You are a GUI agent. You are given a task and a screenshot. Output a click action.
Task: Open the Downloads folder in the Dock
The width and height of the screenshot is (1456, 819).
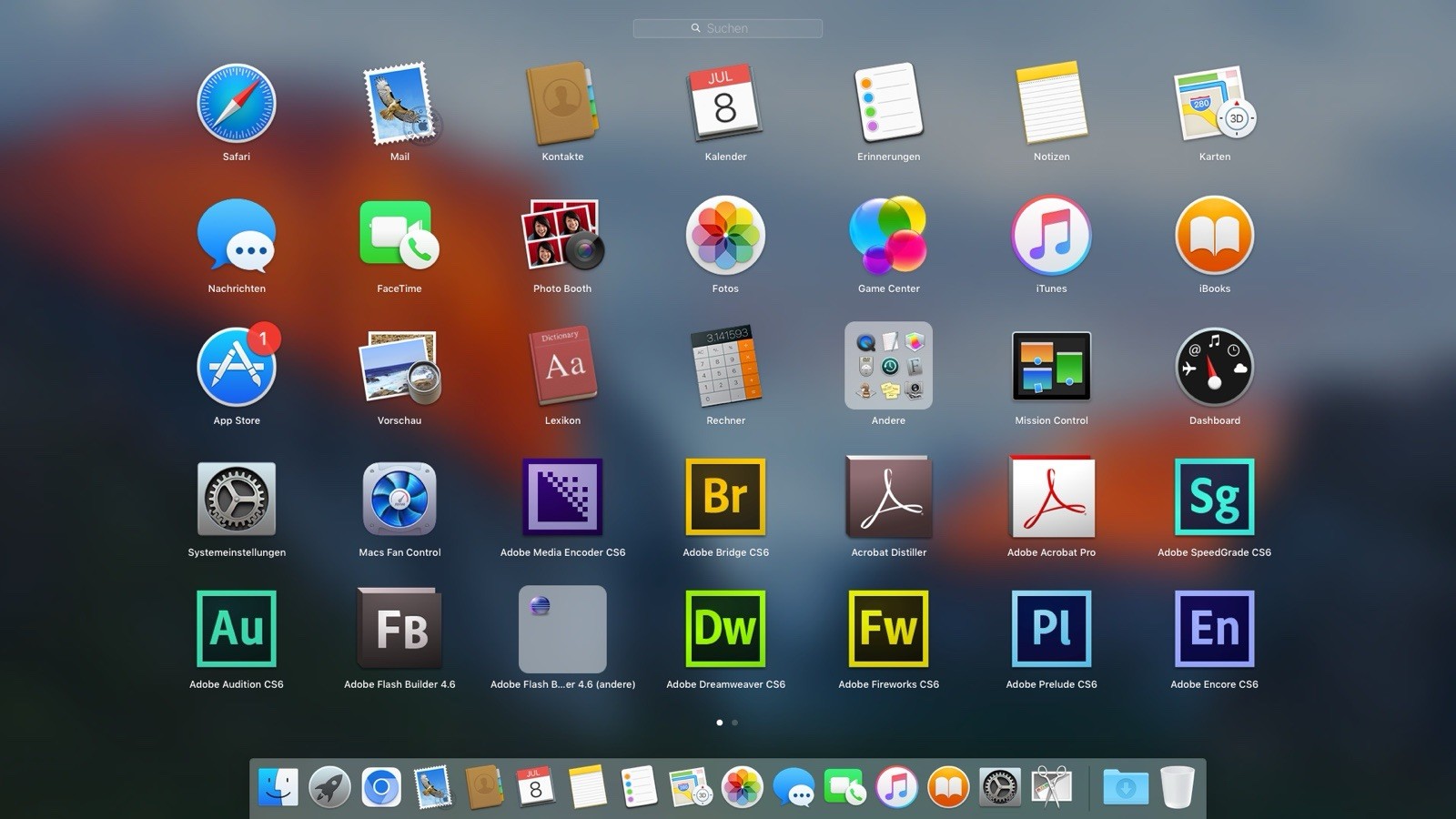(x=1126, y=787)
